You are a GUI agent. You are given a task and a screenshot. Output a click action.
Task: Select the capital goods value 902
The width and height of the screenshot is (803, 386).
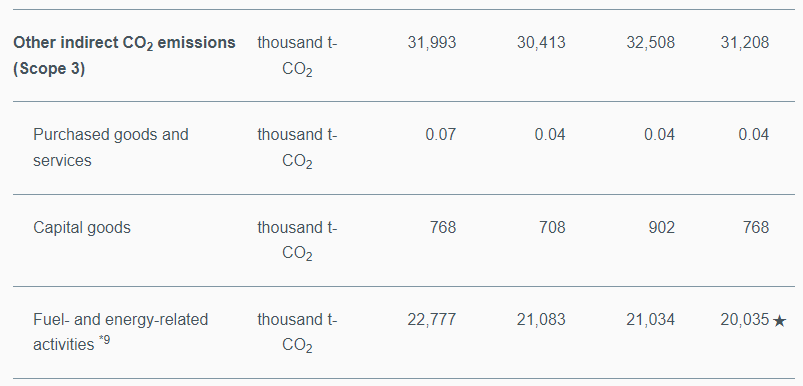tap(662, 227)
